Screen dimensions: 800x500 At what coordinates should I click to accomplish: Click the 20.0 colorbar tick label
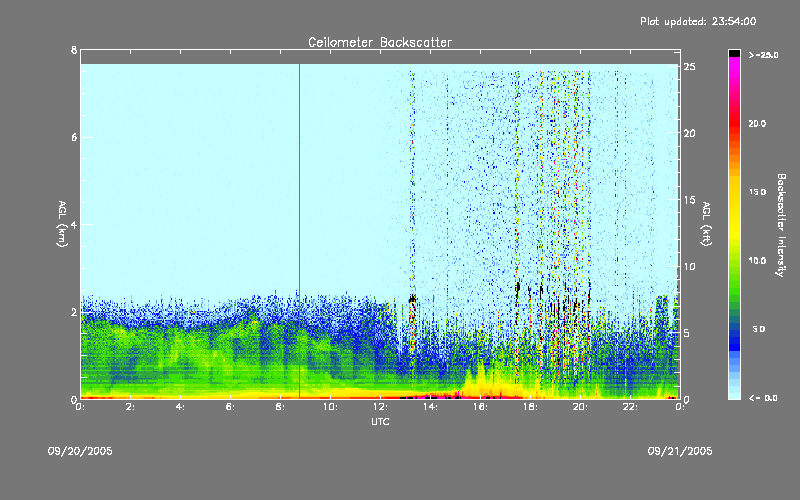[x=757, y=124]
